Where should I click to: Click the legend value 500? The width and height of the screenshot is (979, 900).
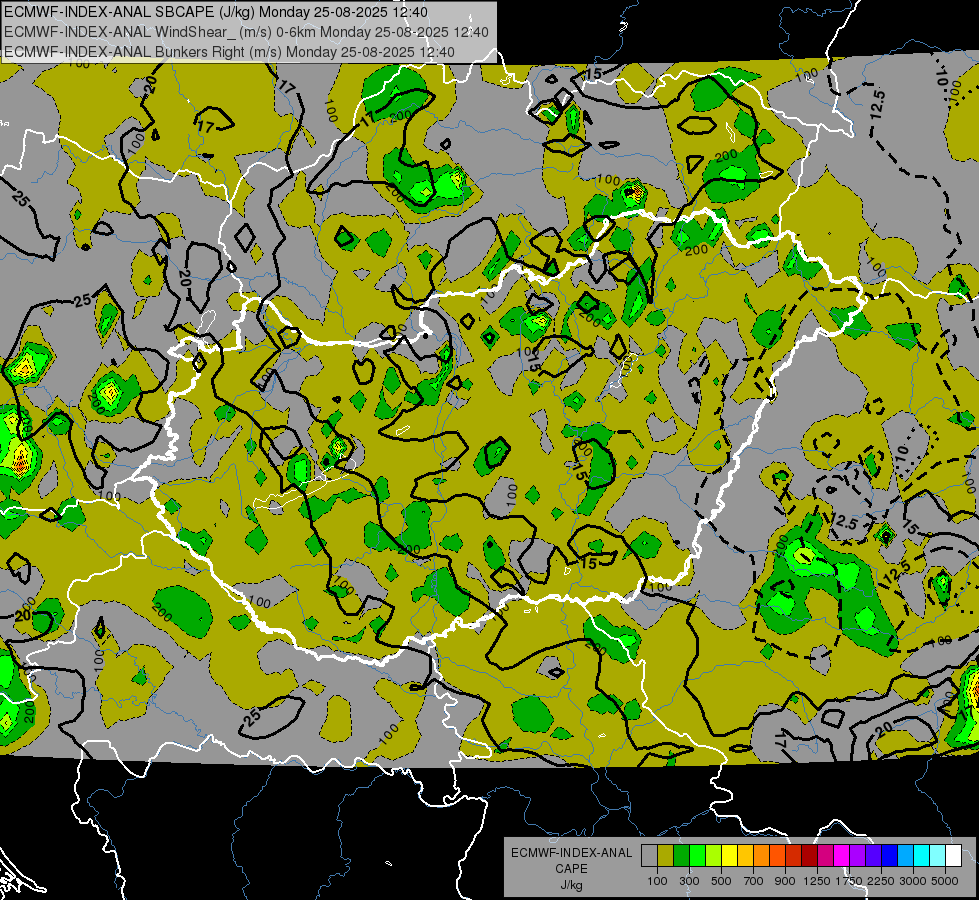point(721,881)
